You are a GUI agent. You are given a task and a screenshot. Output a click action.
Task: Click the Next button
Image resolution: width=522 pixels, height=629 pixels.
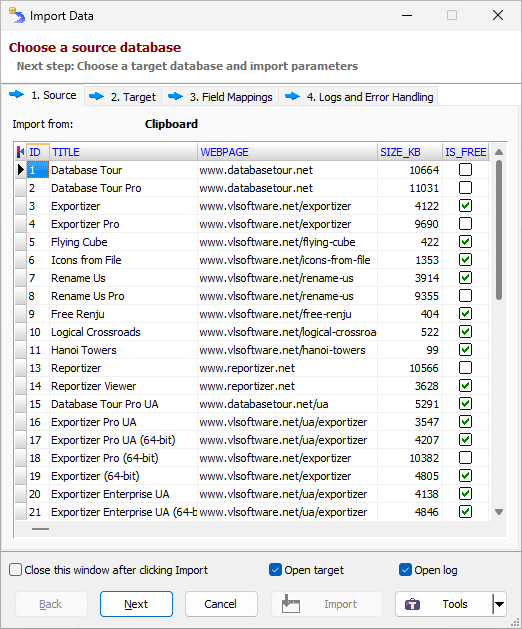pyautogui.click(x=136, y=604)
